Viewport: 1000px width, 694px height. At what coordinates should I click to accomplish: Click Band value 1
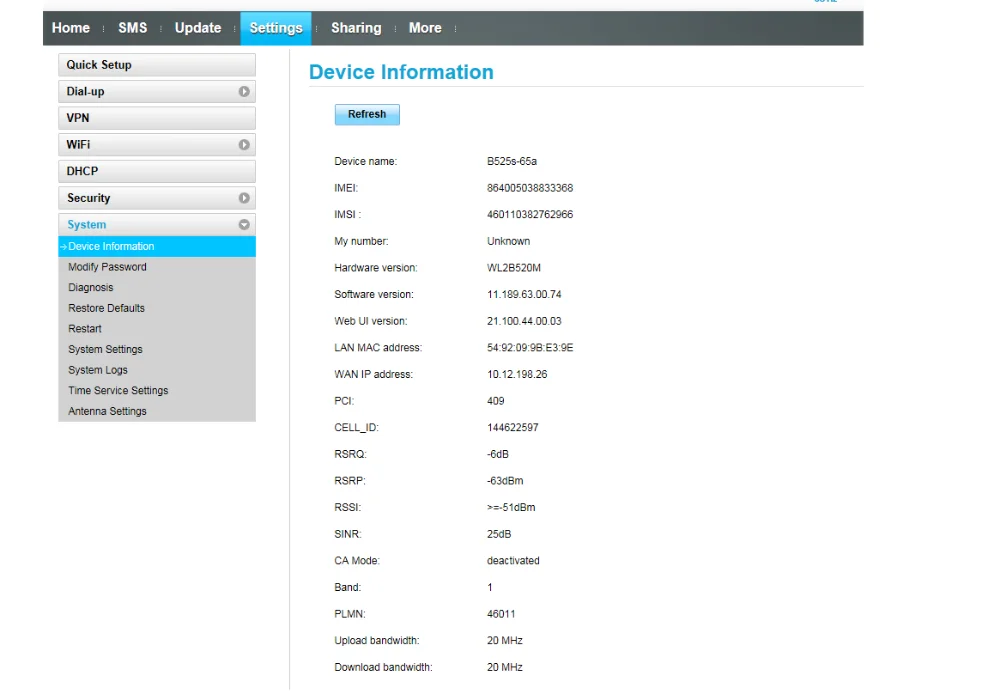[x=490, y=587]
